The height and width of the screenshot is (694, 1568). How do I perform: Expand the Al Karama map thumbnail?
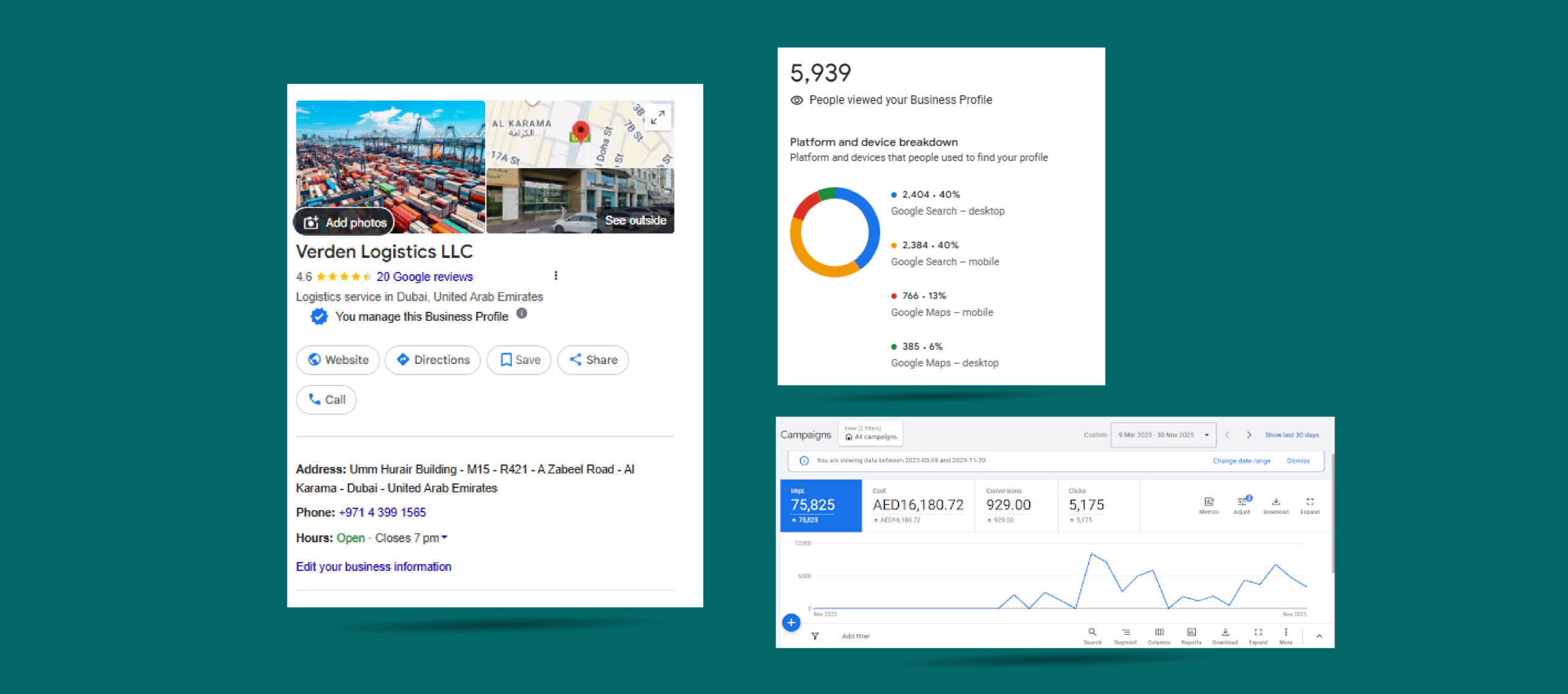coord(658,116)
